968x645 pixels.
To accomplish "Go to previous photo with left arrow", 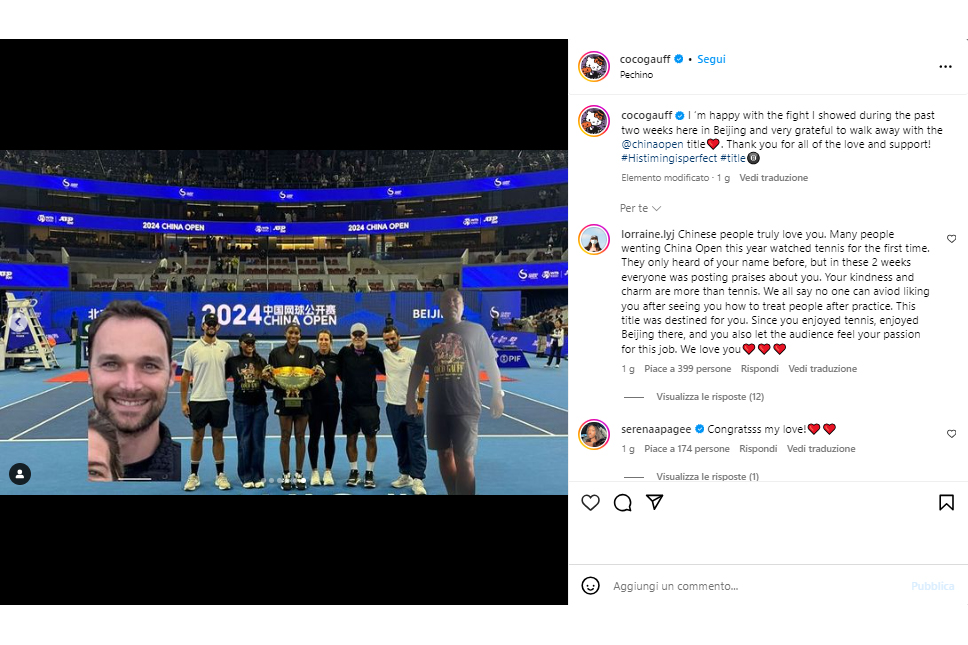I will pyautogui.click(x=18, y=323).
